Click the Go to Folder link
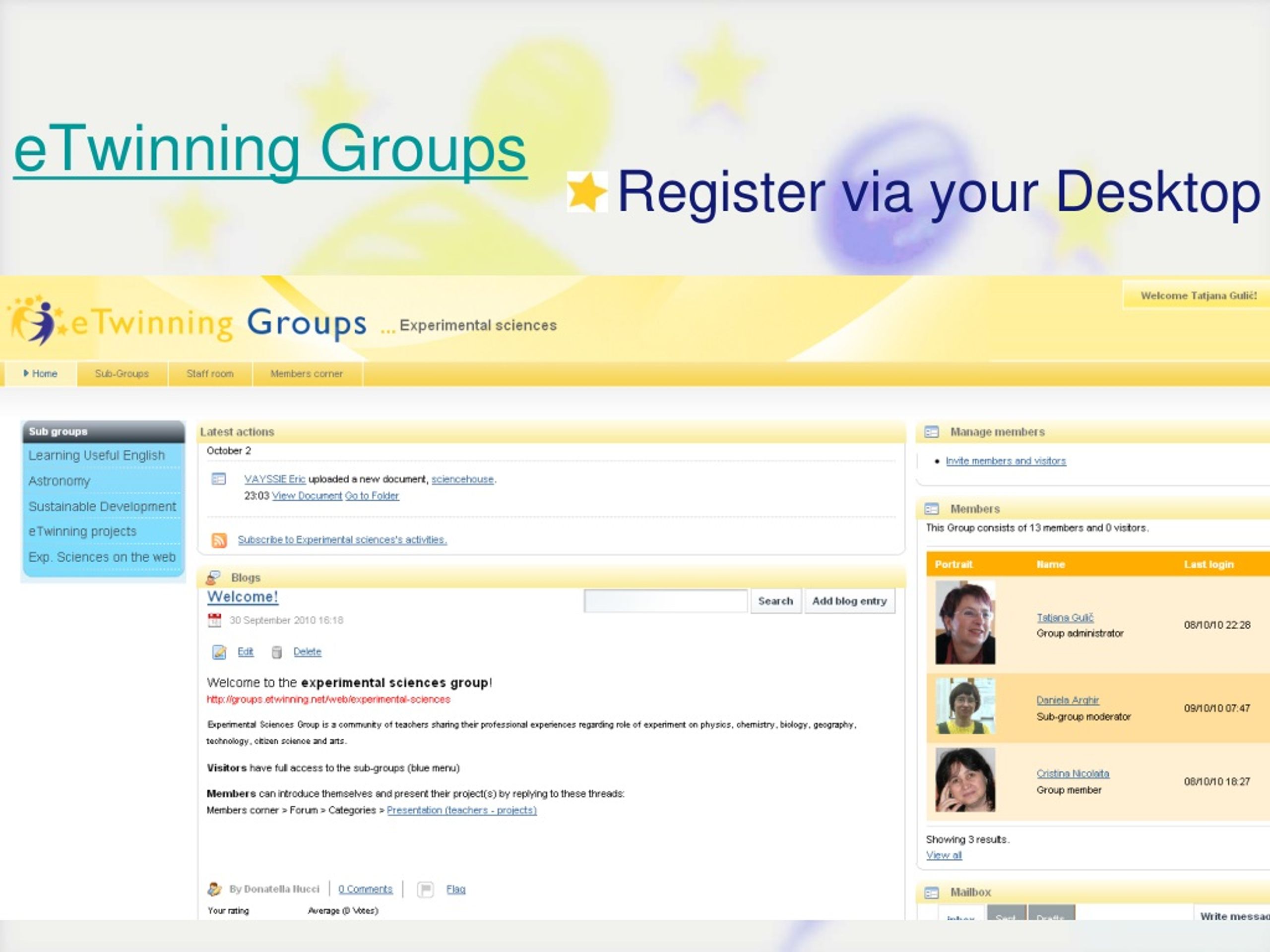The height and width of the screenshot is (952, 1270). pyautogui.click(x=372, y=496)
